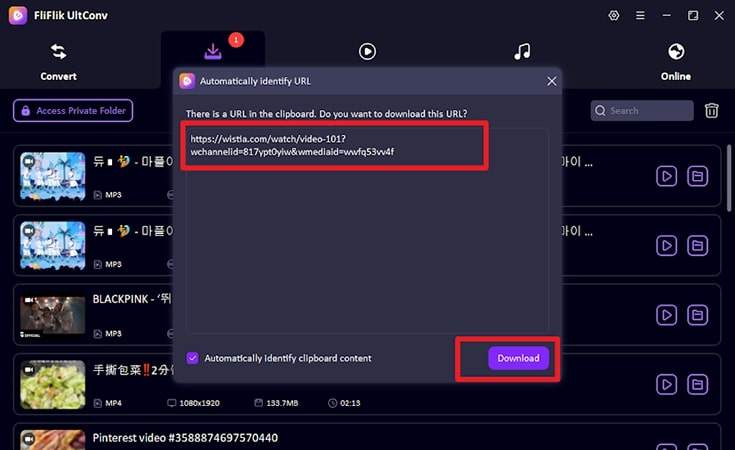Image resolution: width=735 pixels, height=450 pixels.
Task: Play the first MP3 item
Action: (666, 176)
